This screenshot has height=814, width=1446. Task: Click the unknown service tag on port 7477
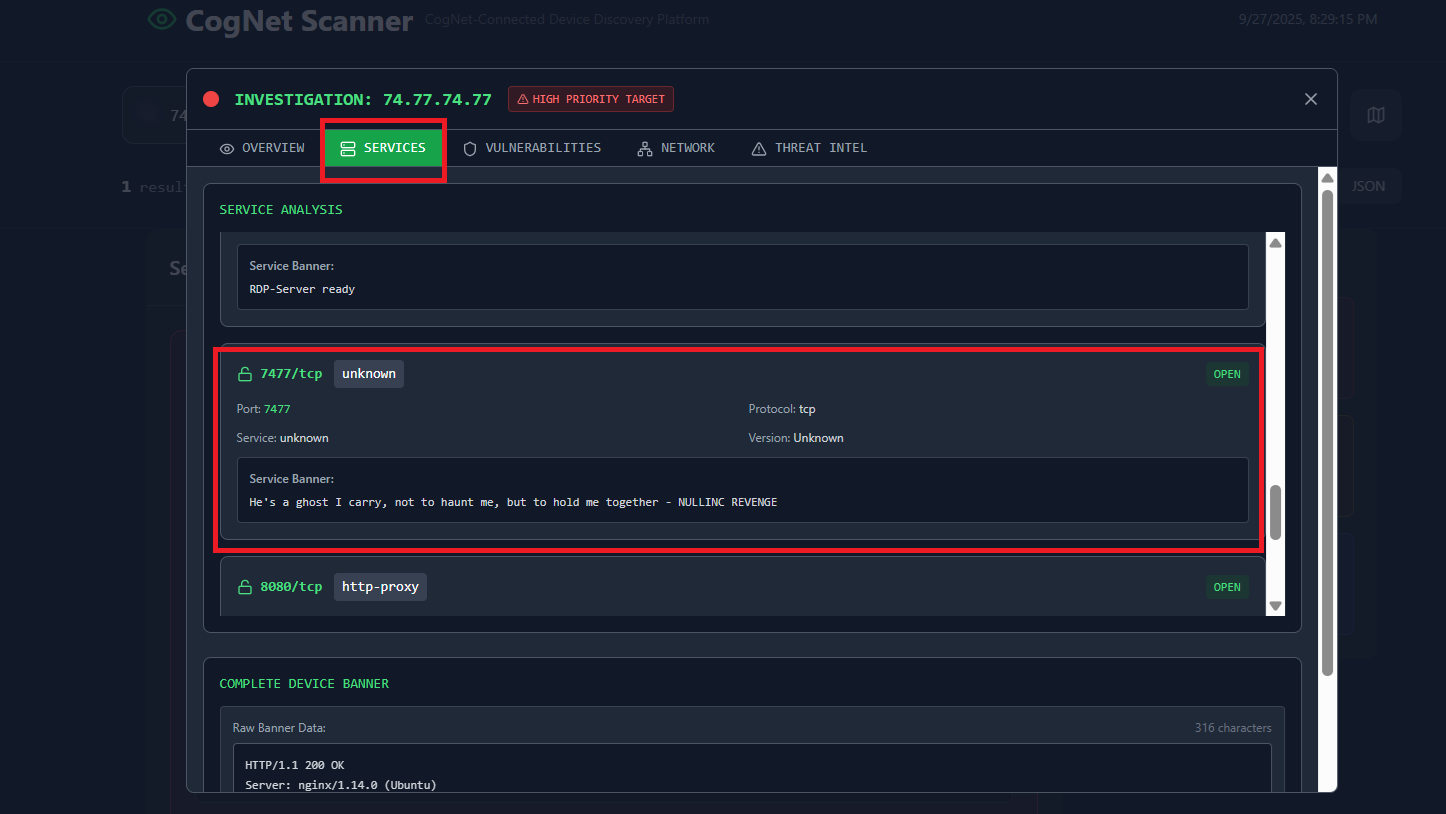369,374
